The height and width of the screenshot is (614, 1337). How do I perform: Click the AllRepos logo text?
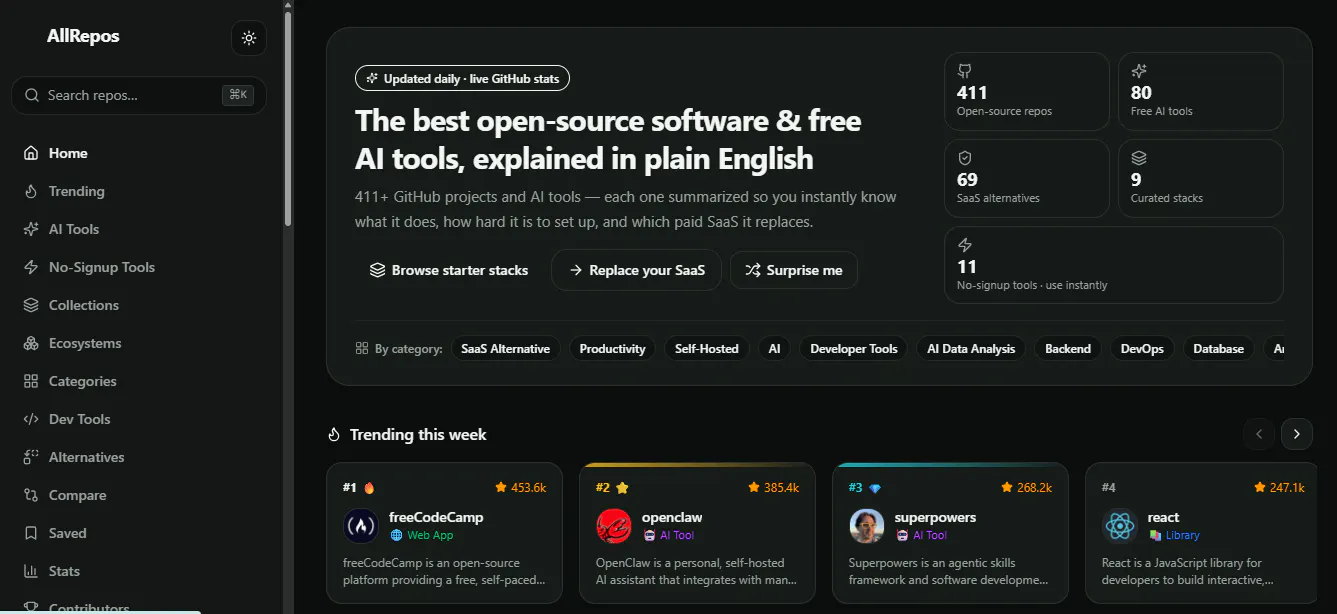point(83,36)
